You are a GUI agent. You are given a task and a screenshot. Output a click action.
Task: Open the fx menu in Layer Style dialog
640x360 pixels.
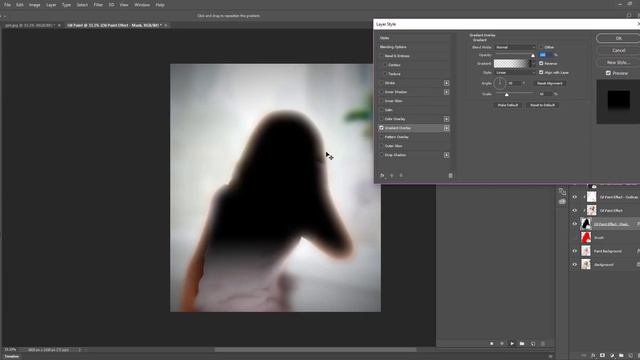pos(382,176)
